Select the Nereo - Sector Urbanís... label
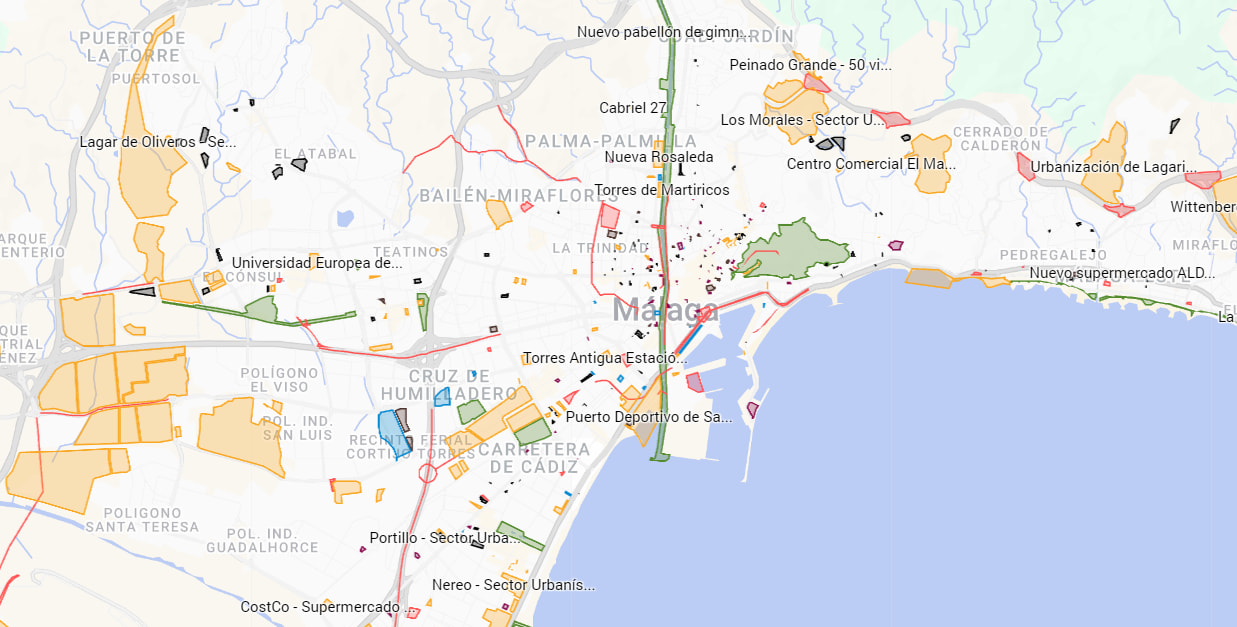 click(513, 585)
